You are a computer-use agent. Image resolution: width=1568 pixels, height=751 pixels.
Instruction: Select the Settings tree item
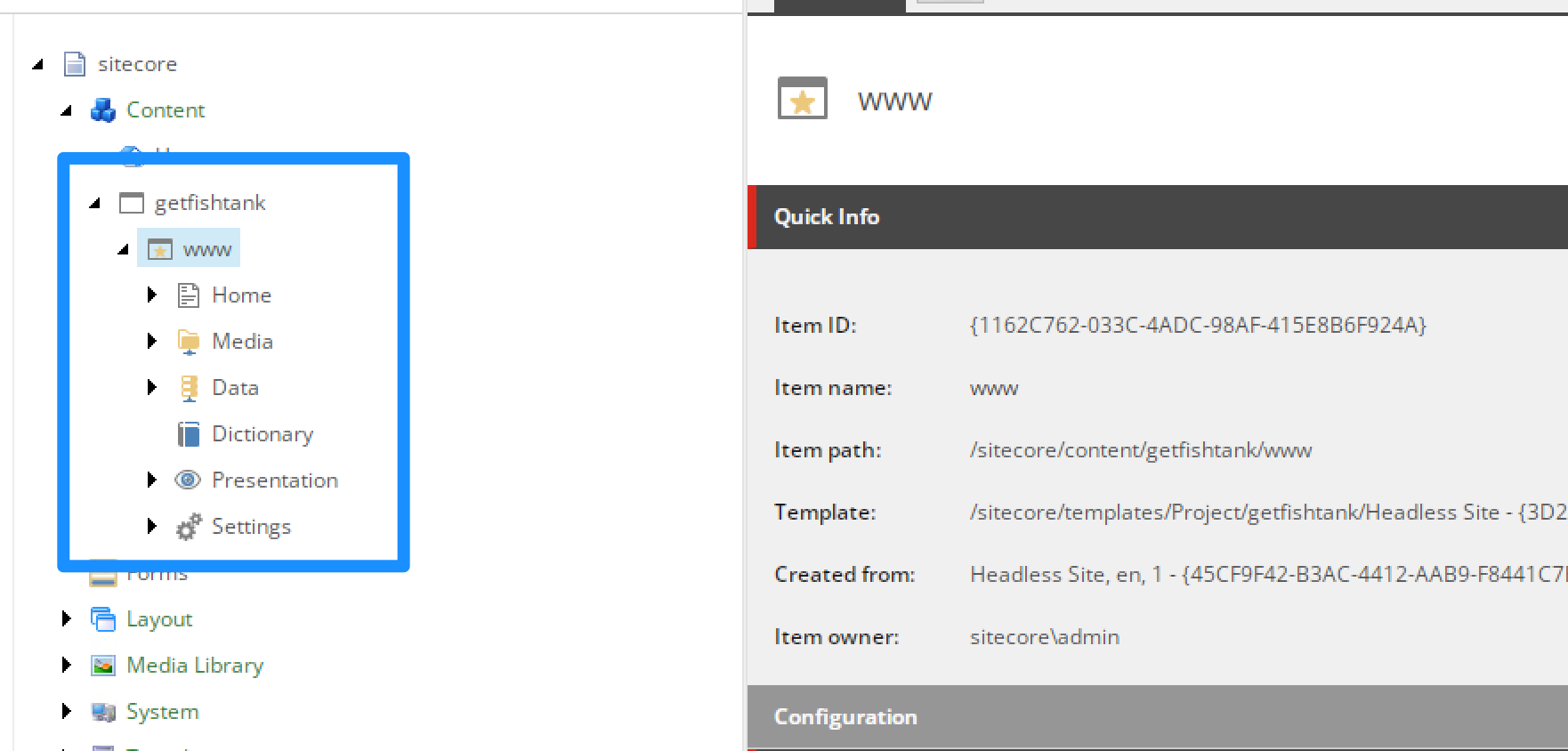click(251, 527)
